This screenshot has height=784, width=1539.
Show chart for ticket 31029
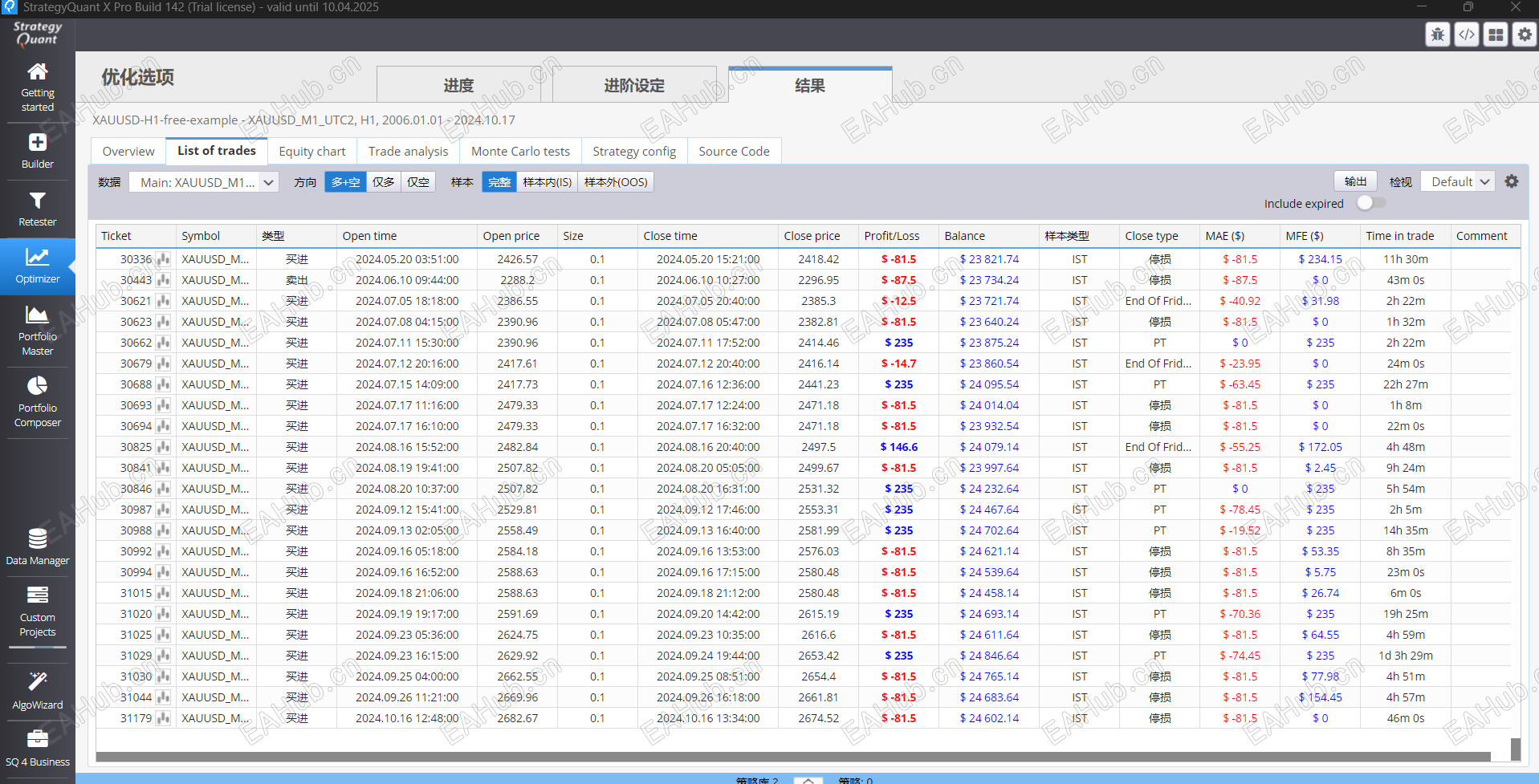tap(164, 656)
